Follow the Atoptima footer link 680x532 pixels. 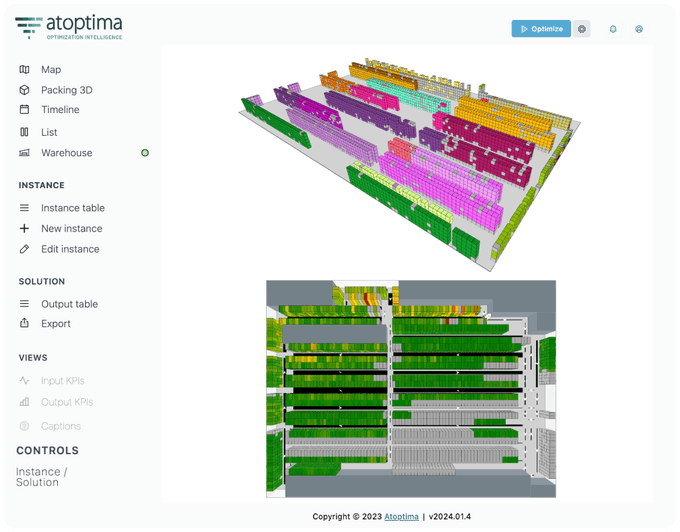click(x=401, y=516)
